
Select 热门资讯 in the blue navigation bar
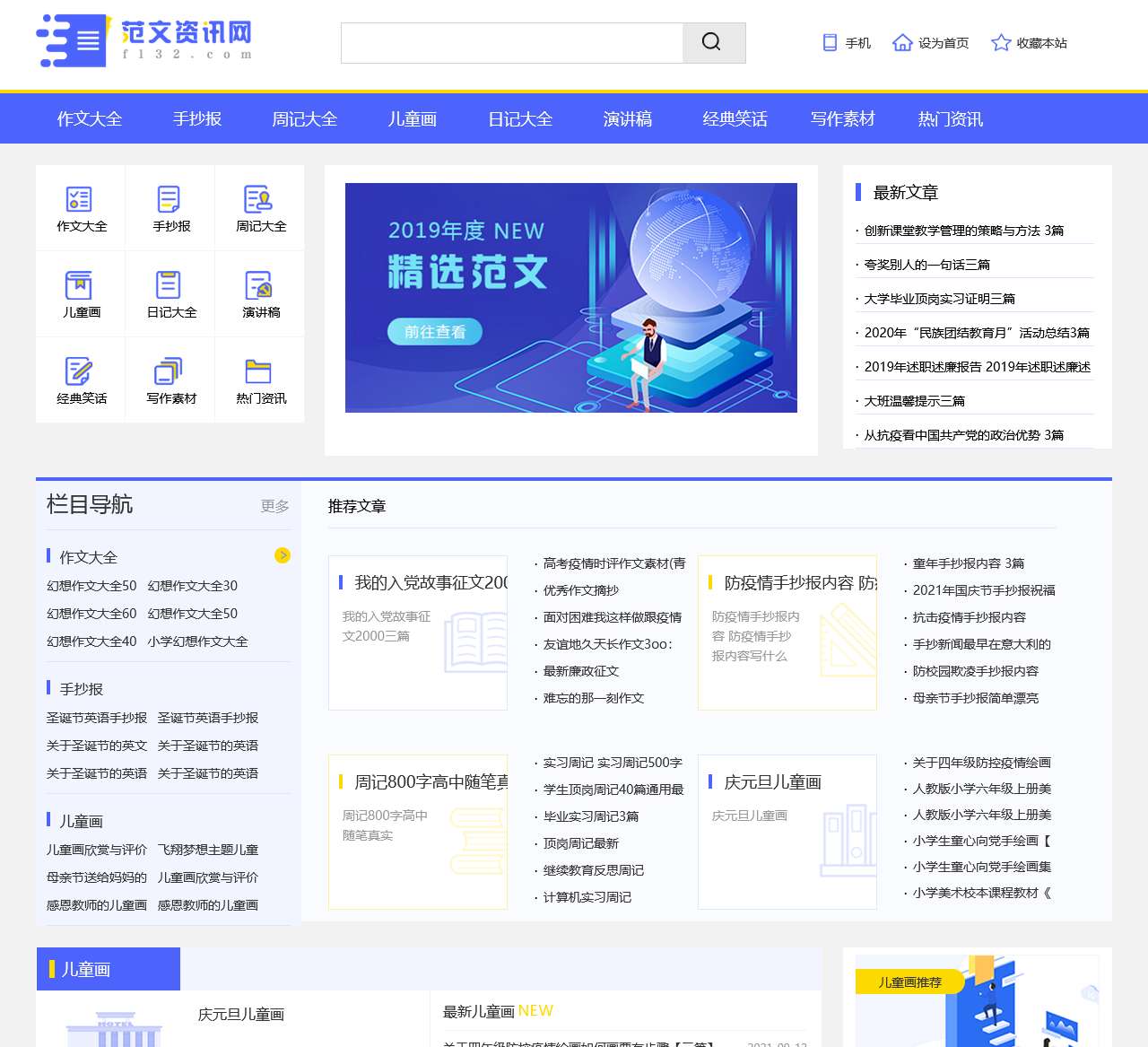click(951, 119)
